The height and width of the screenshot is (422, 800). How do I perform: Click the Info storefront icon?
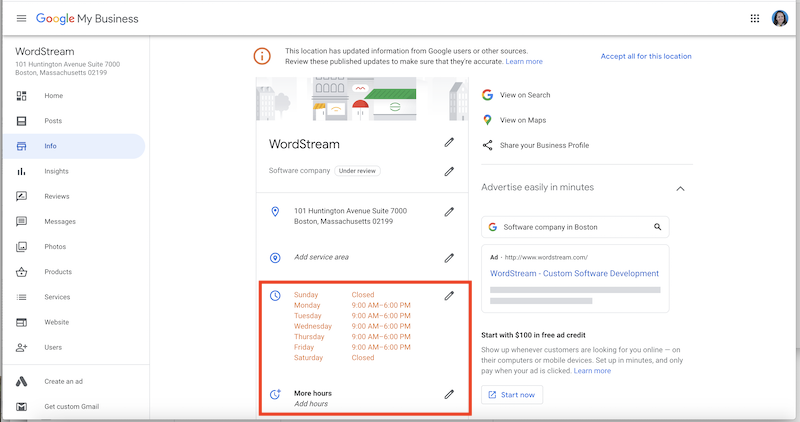click(x=21, y=146)
